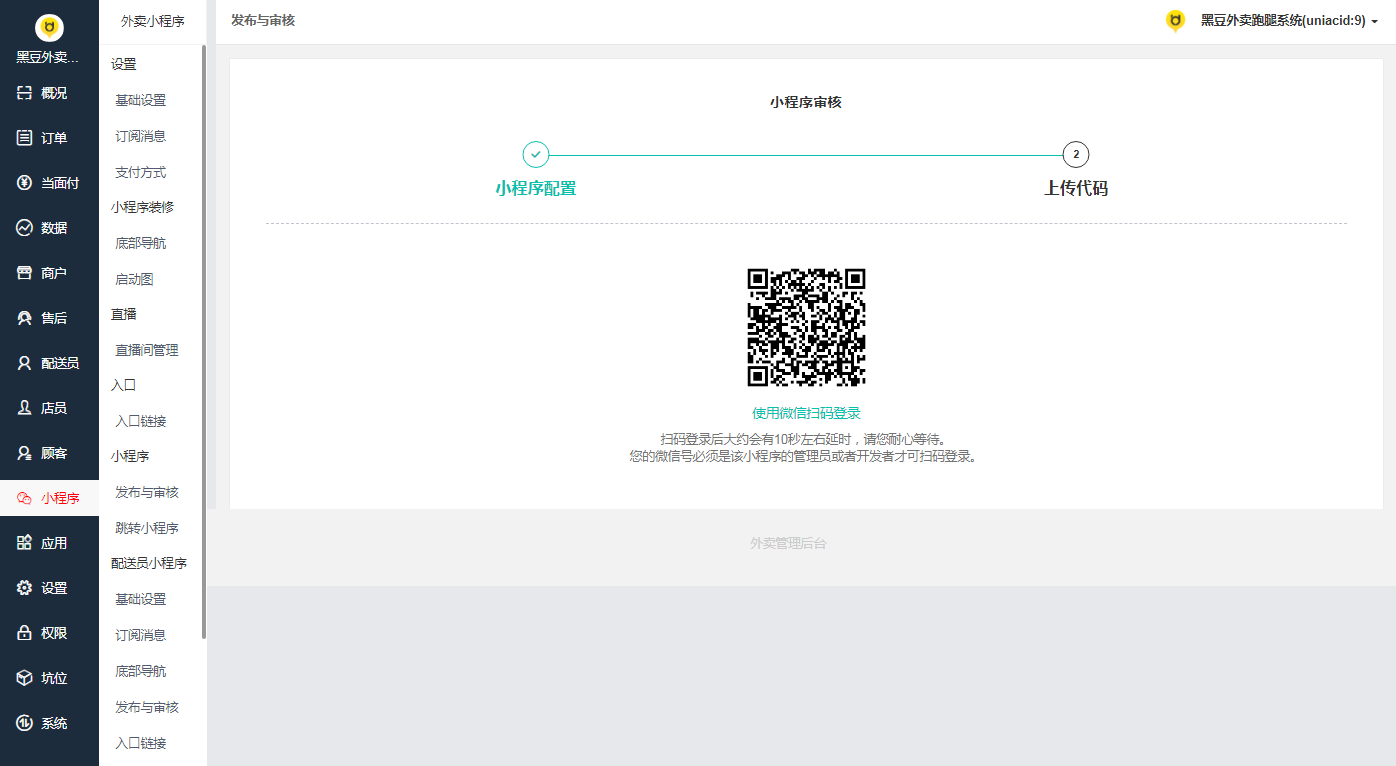Select the 当面付 yen icon
1396x766 pixels.
coord(25,183)
